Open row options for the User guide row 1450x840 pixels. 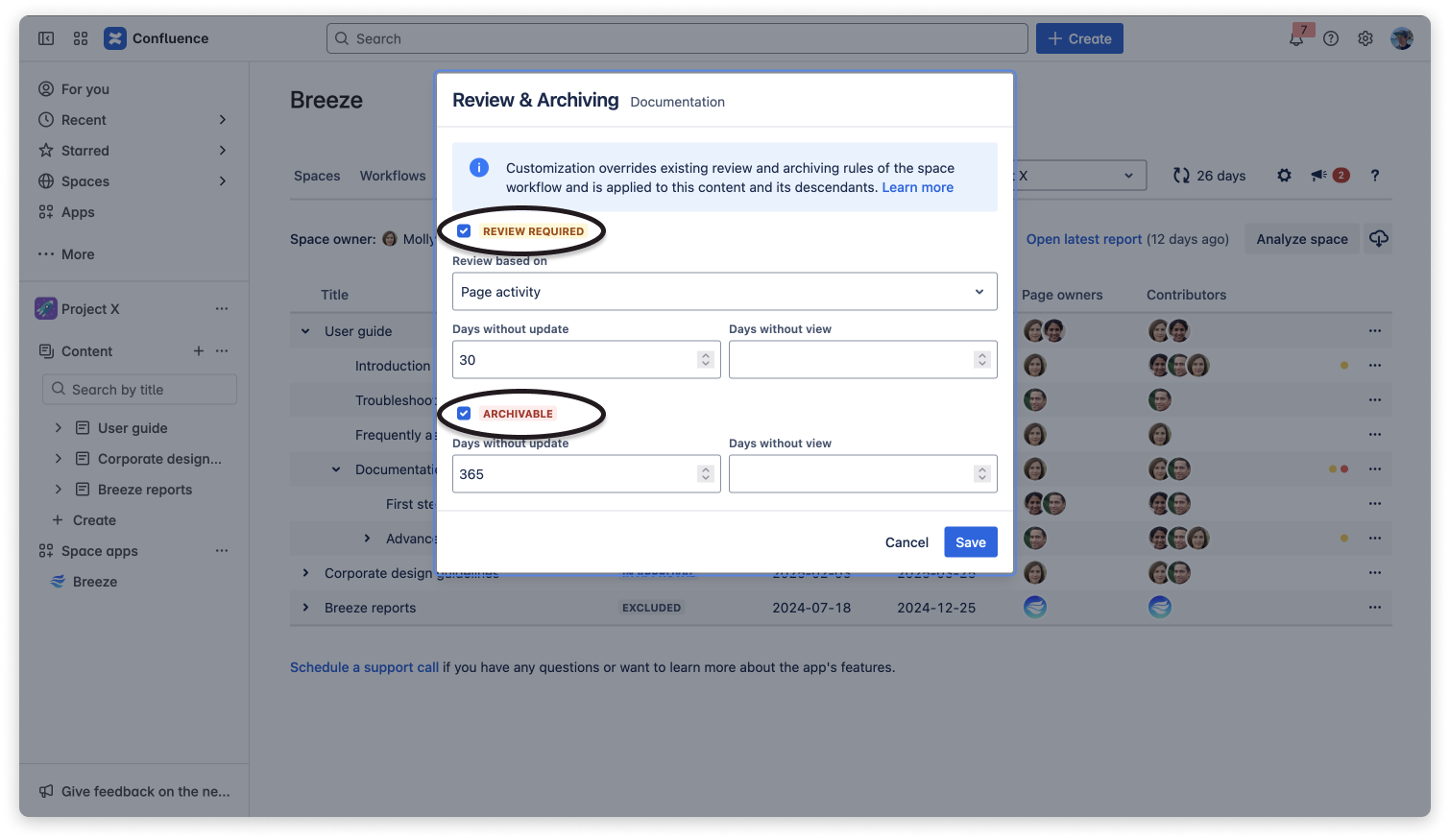1375,331
